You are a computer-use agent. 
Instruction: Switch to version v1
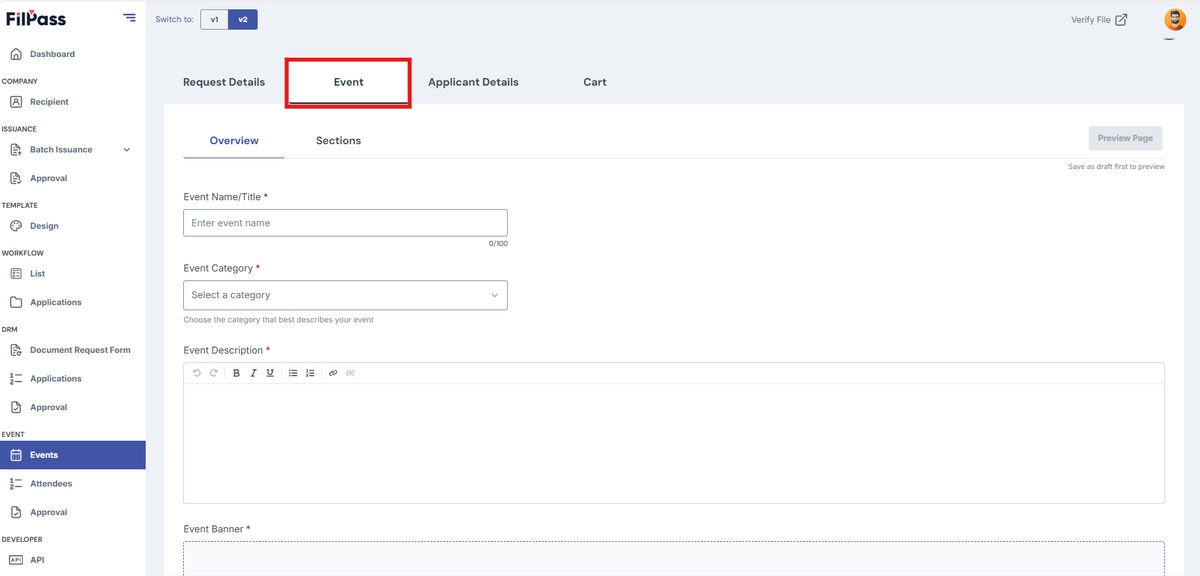pos(214,19)
